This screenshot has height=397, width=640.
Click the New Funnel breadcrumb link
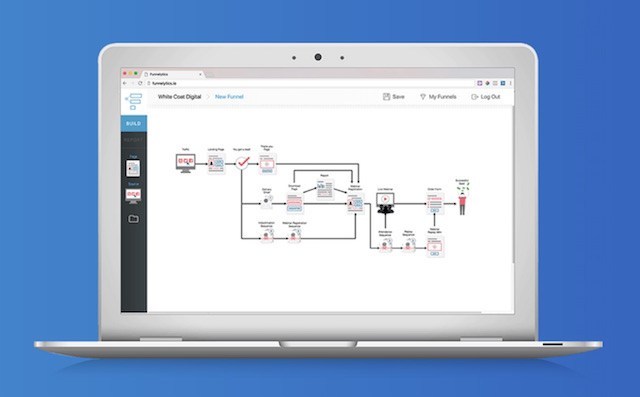point(229,97)
